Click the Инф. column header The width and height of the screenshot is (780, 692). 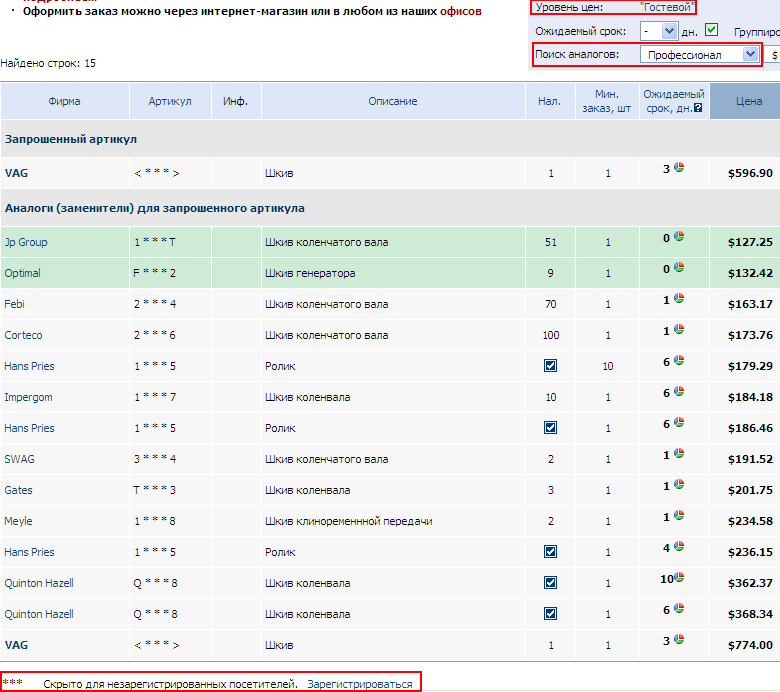[236, 101]
